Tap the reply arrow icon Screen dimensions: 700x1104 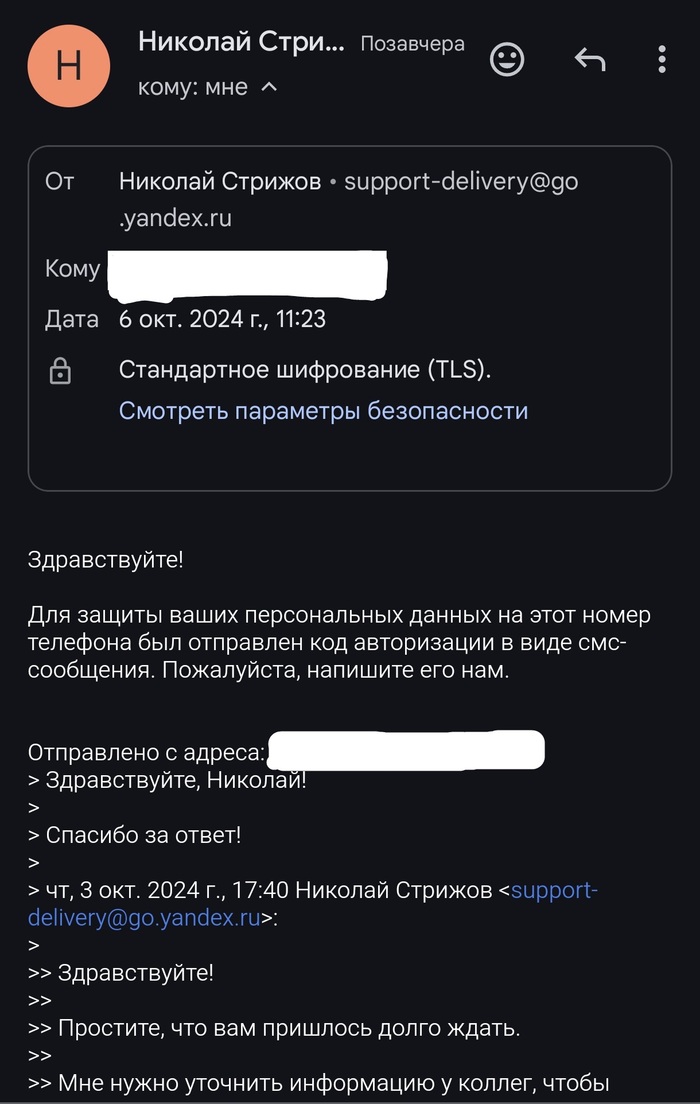tap(590, 60)
